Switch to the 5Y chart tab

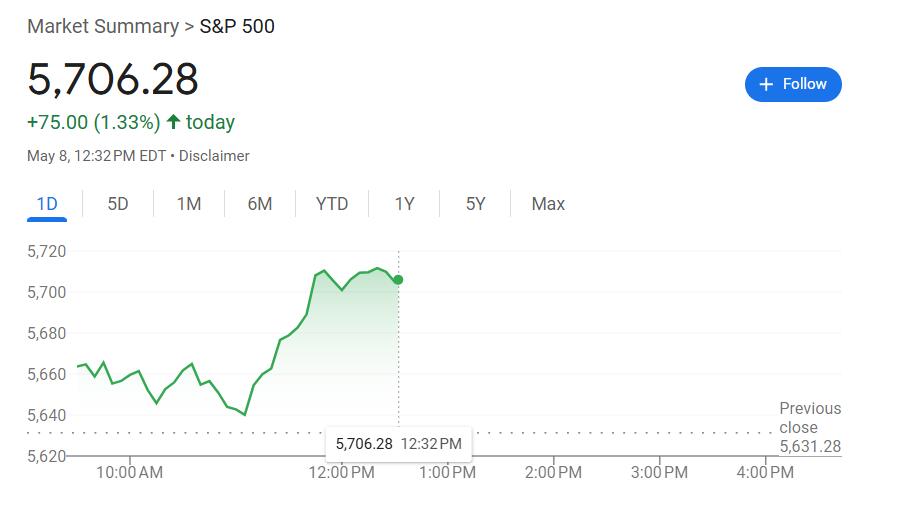475,204
